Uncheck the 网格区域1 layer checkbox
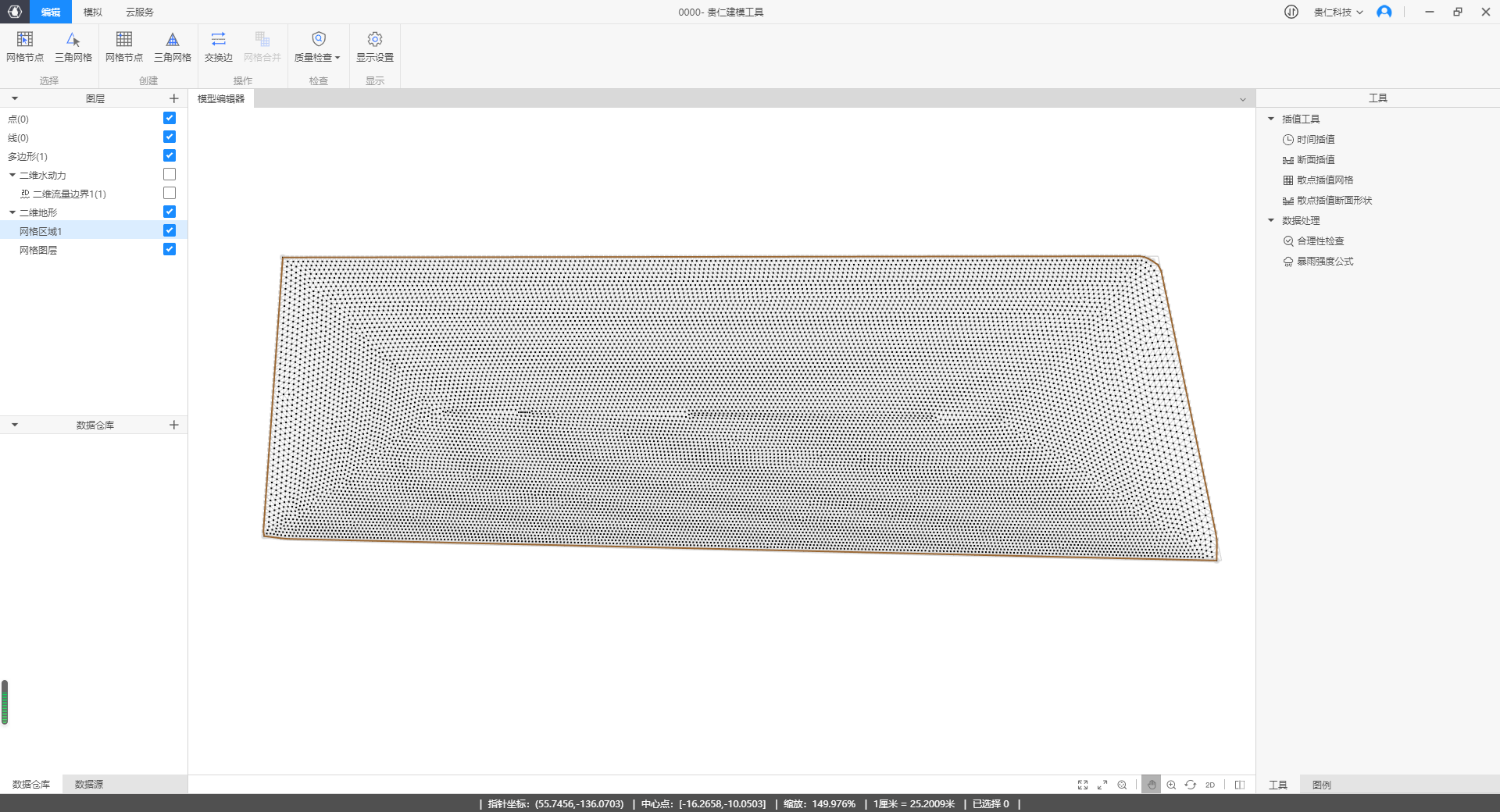This screenshot has height=812, width=1500. point(170,230)
